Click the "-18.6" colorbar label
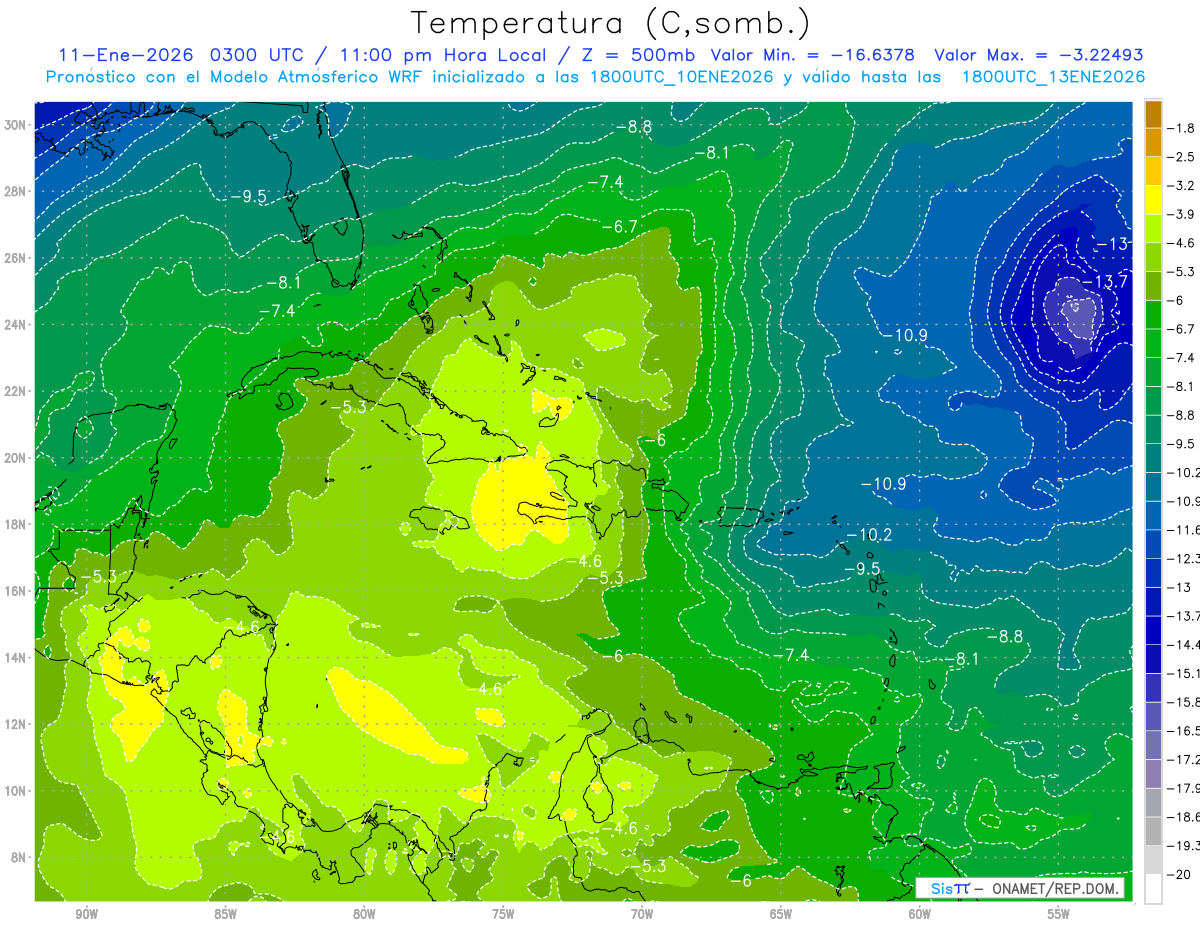 tap(1186, 817)
